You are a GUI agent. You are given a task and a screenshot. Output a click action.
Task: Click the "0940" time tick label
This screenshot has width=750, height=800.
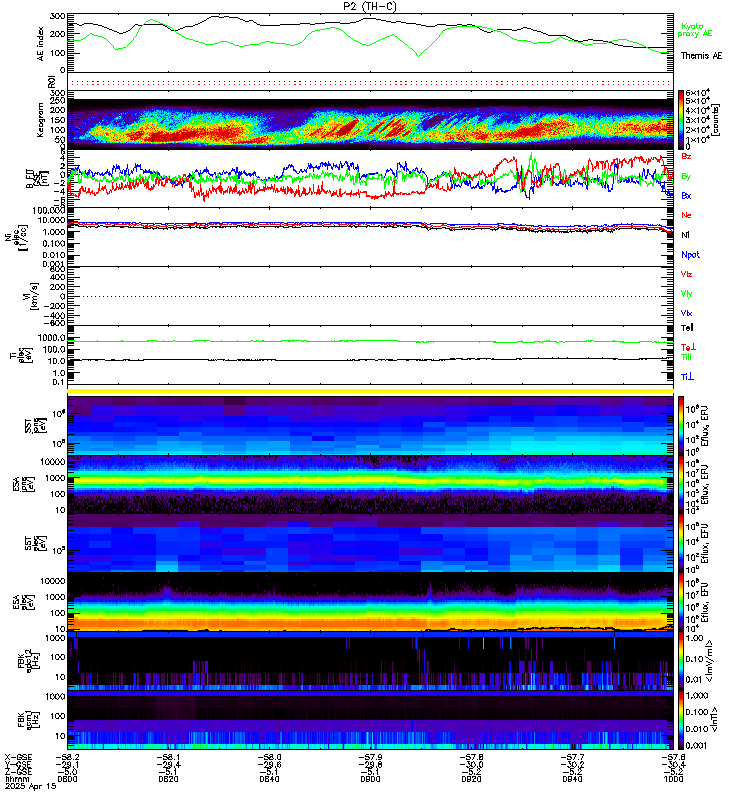(x=572, y=779)
